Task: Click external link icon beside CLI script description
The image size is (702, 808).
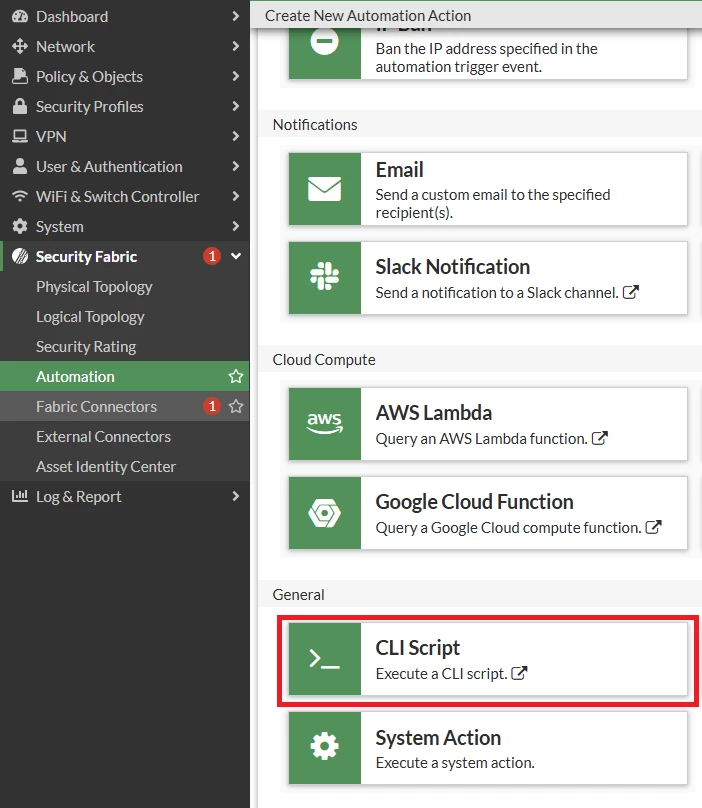Action: tap(519, 673)
